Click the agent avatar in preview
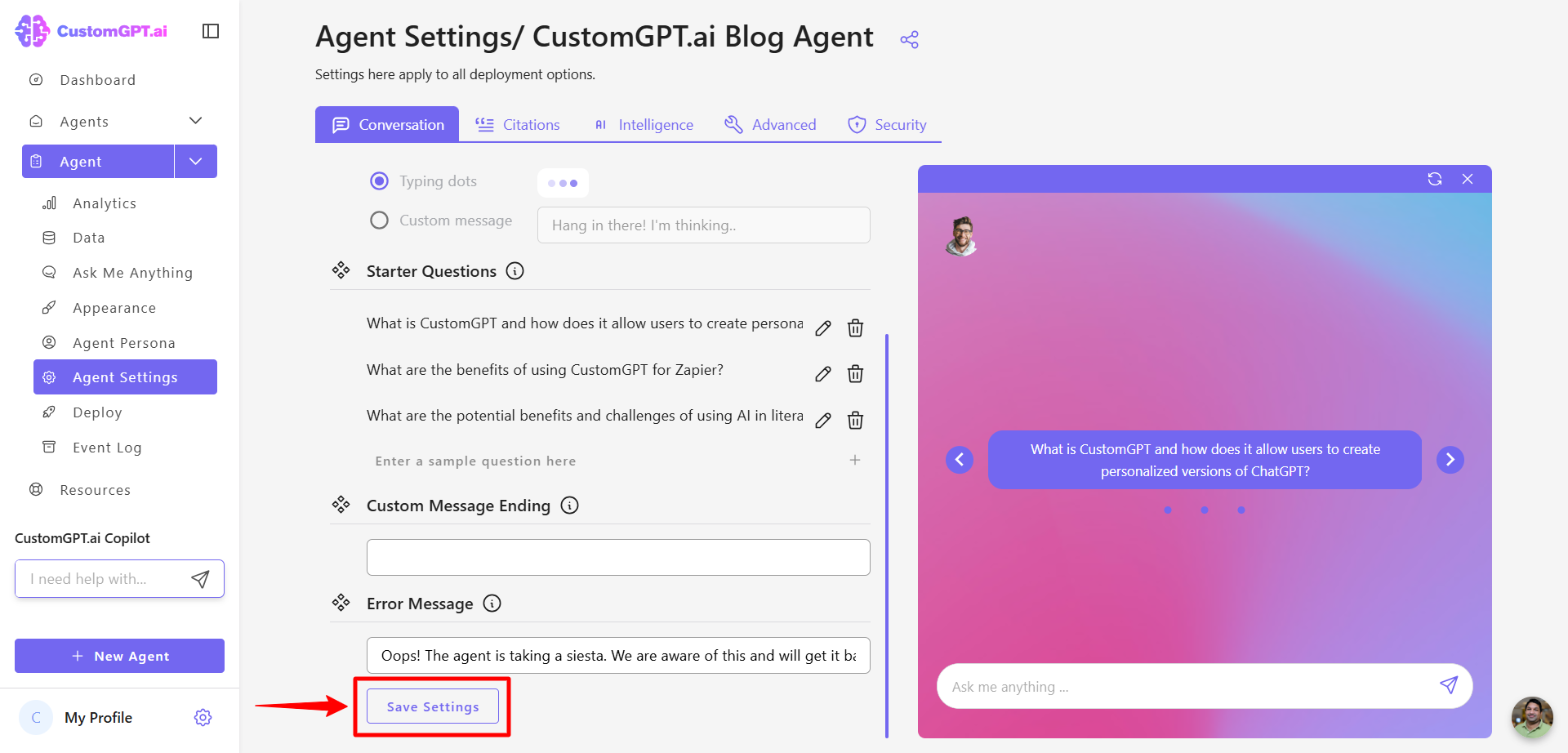The height and width of the screenshot is (753, 1568). [x=962, y=236]
